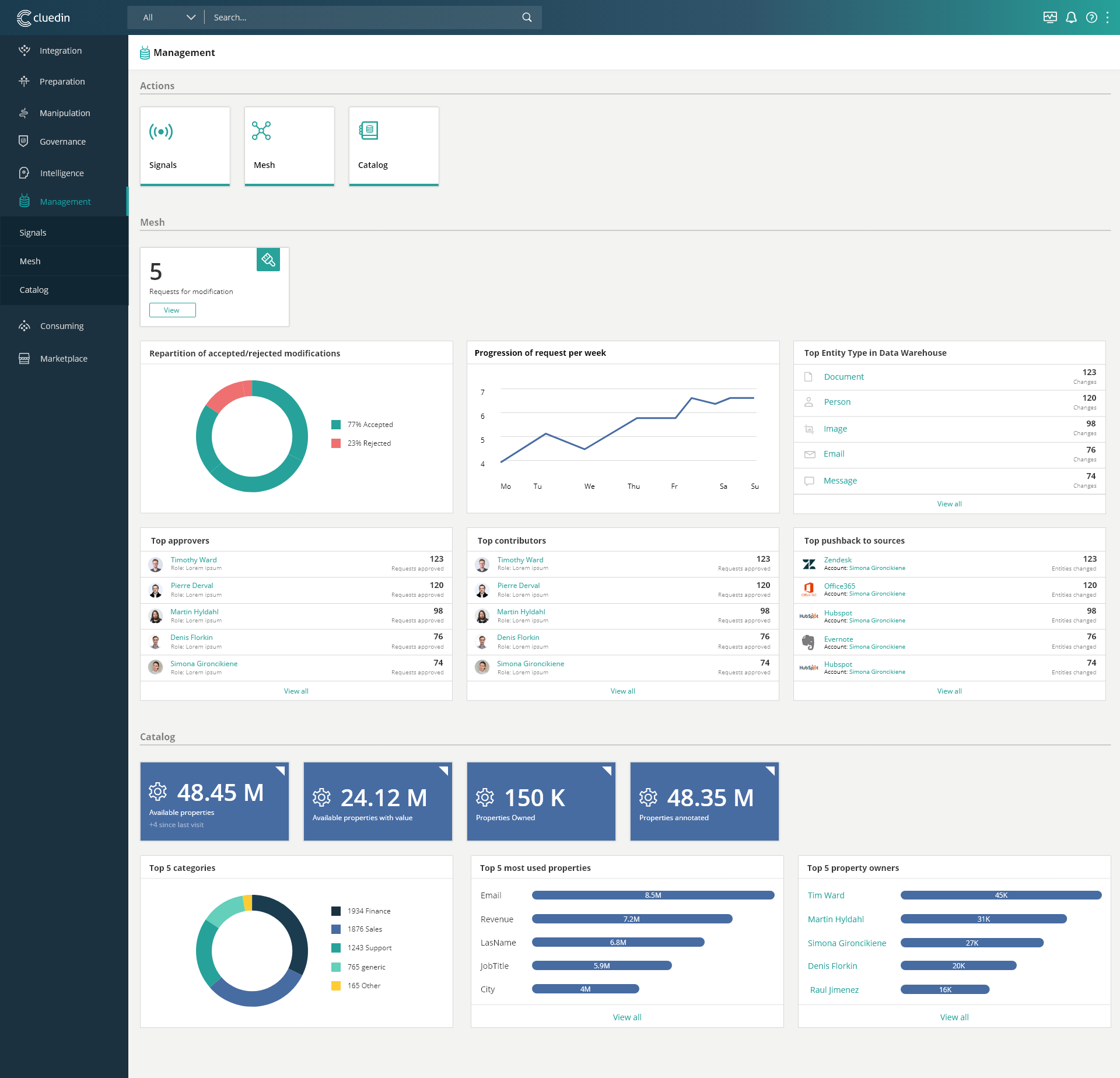Click the 77% Accepted legend swatch
Viewport: 1120px width, 1078px height.
coord(336,424)
